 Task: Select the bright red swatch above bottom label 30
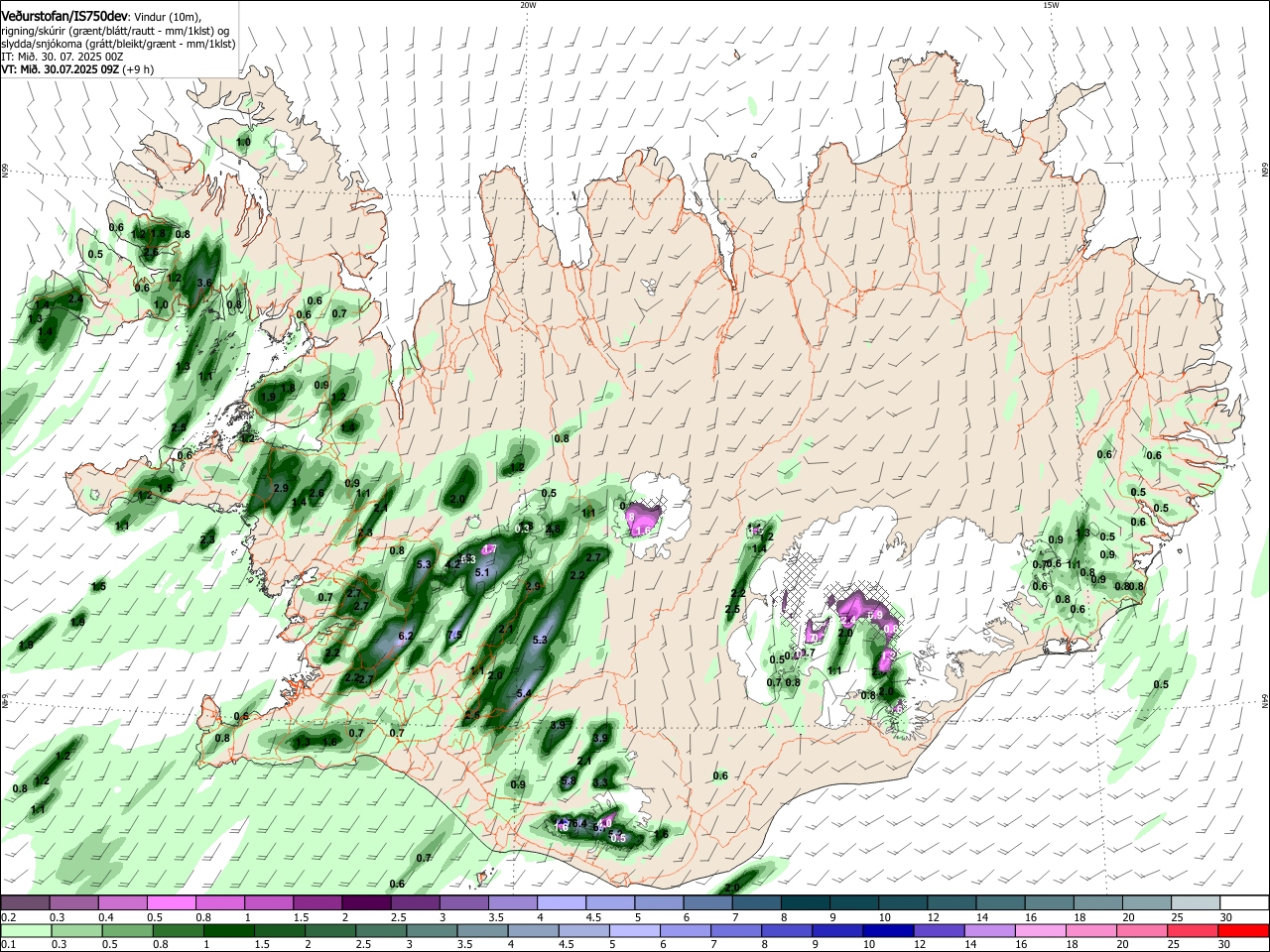(x=1244, y=930)
